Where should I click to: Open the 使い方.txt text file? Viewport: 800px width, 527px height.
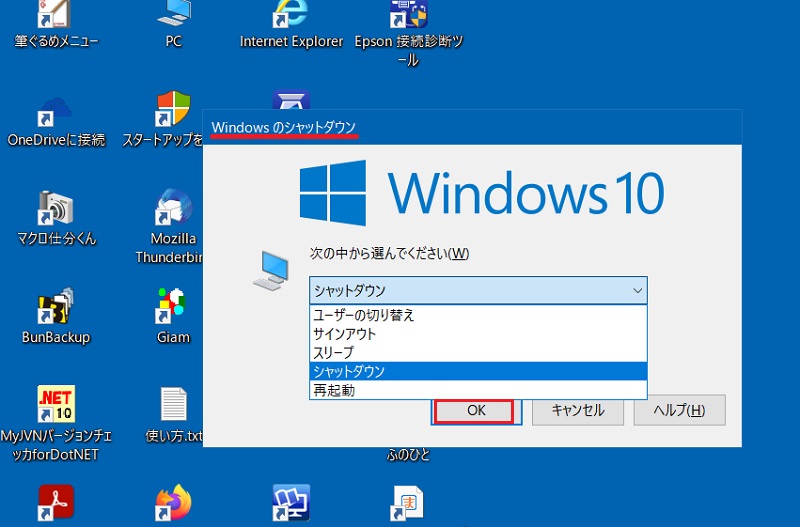coord(173,414)
